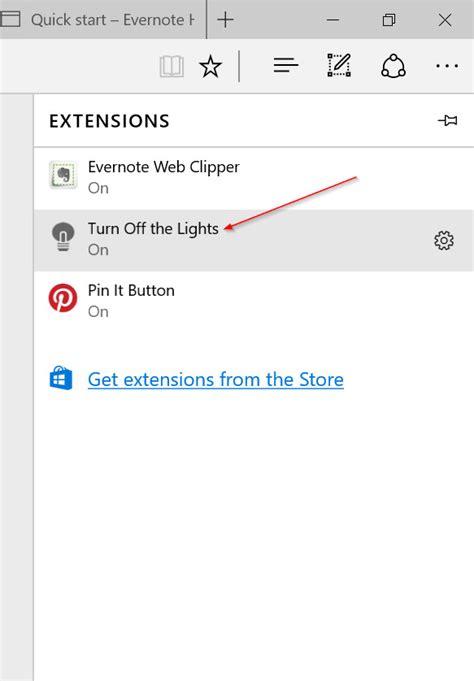Open a new tab with plus button
This screenshot has width=474, height=681.
coord(225,20)
